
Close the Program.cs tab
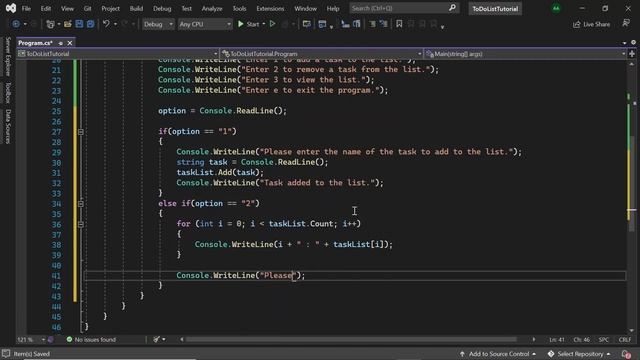(70, 43)
